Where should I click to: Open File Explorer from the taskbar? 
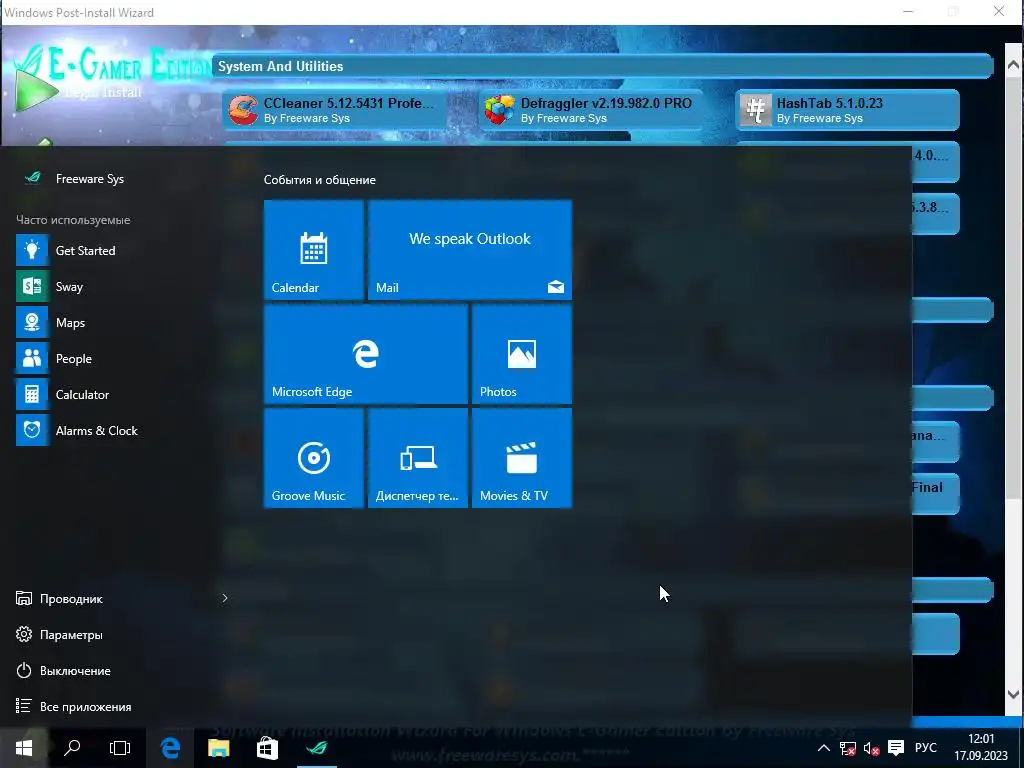coord(219,748)
